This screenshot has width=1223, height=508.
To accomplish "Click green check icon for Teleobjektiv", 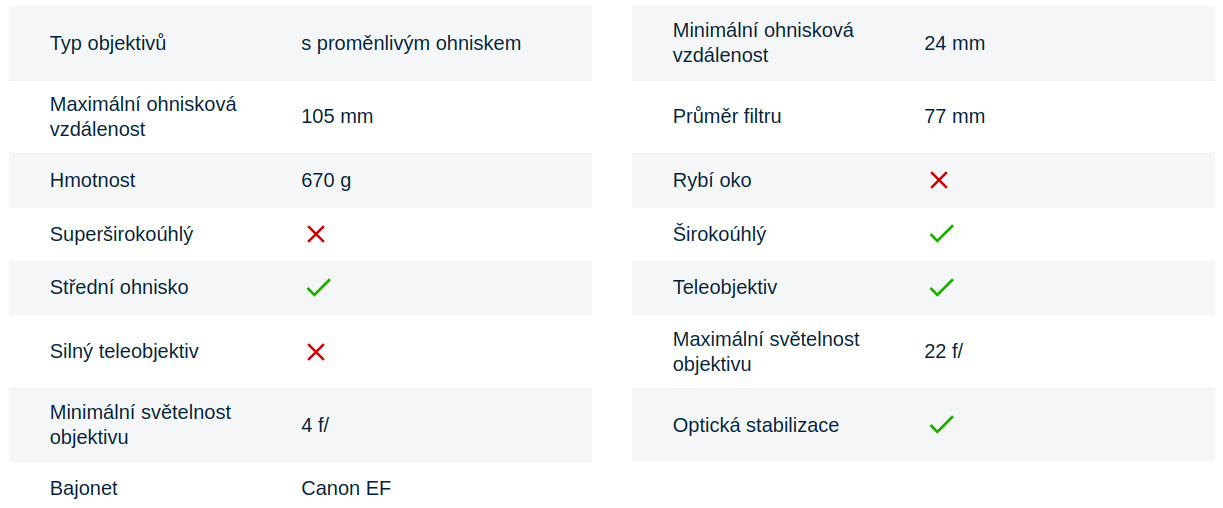I will [x=941, y=288].
